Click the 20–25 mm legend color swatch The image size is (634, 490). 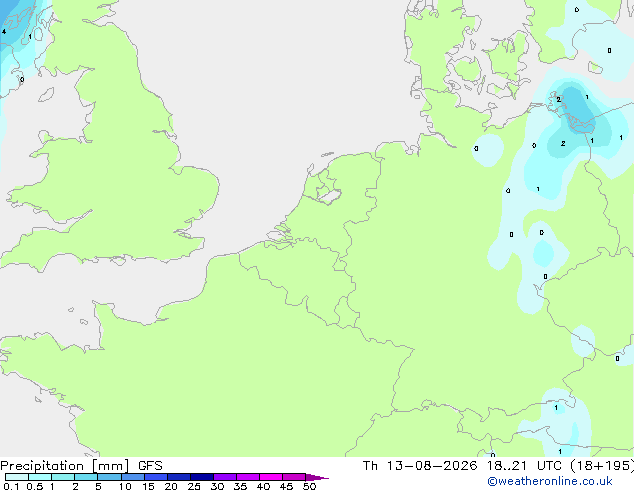179,477
